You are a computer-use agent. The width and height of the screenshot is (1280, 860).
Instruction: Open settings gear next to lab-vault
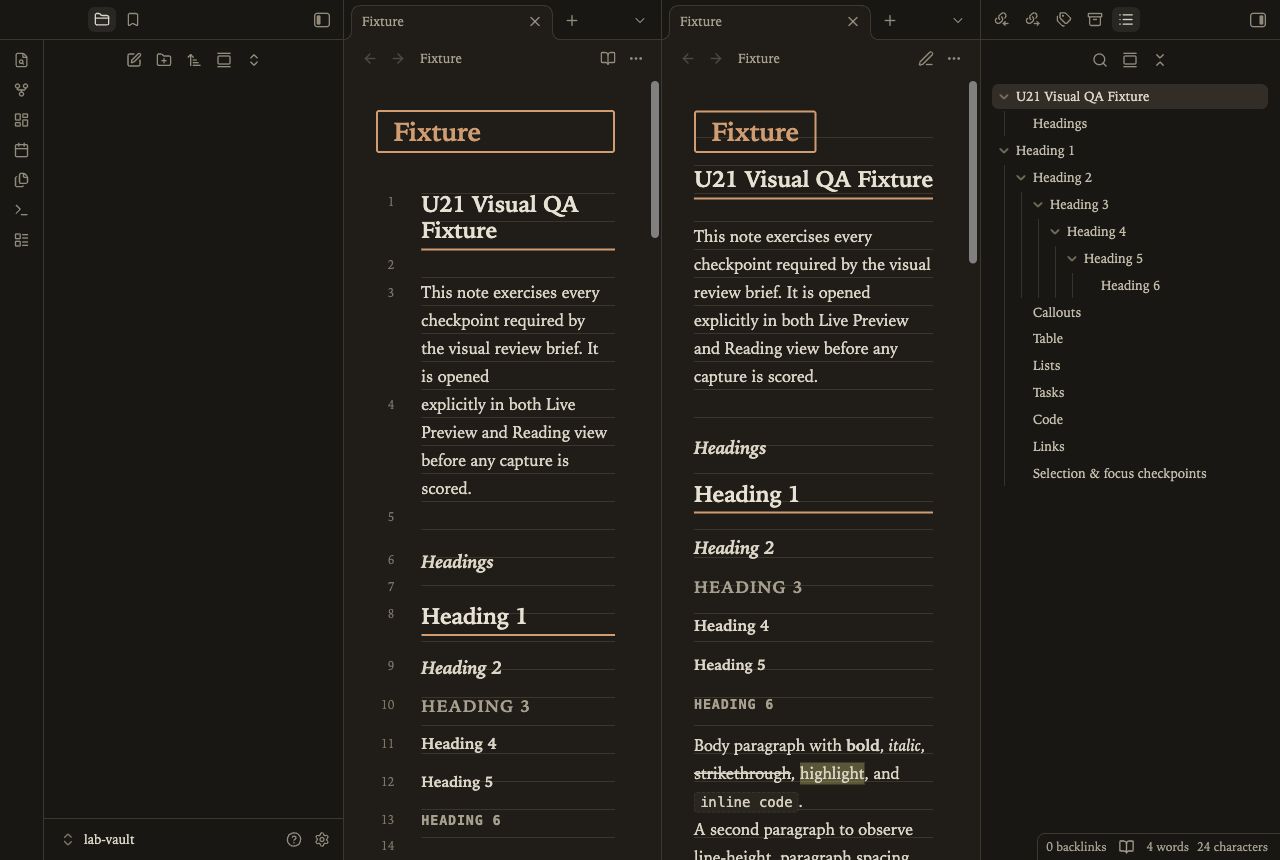pos(322,840)
